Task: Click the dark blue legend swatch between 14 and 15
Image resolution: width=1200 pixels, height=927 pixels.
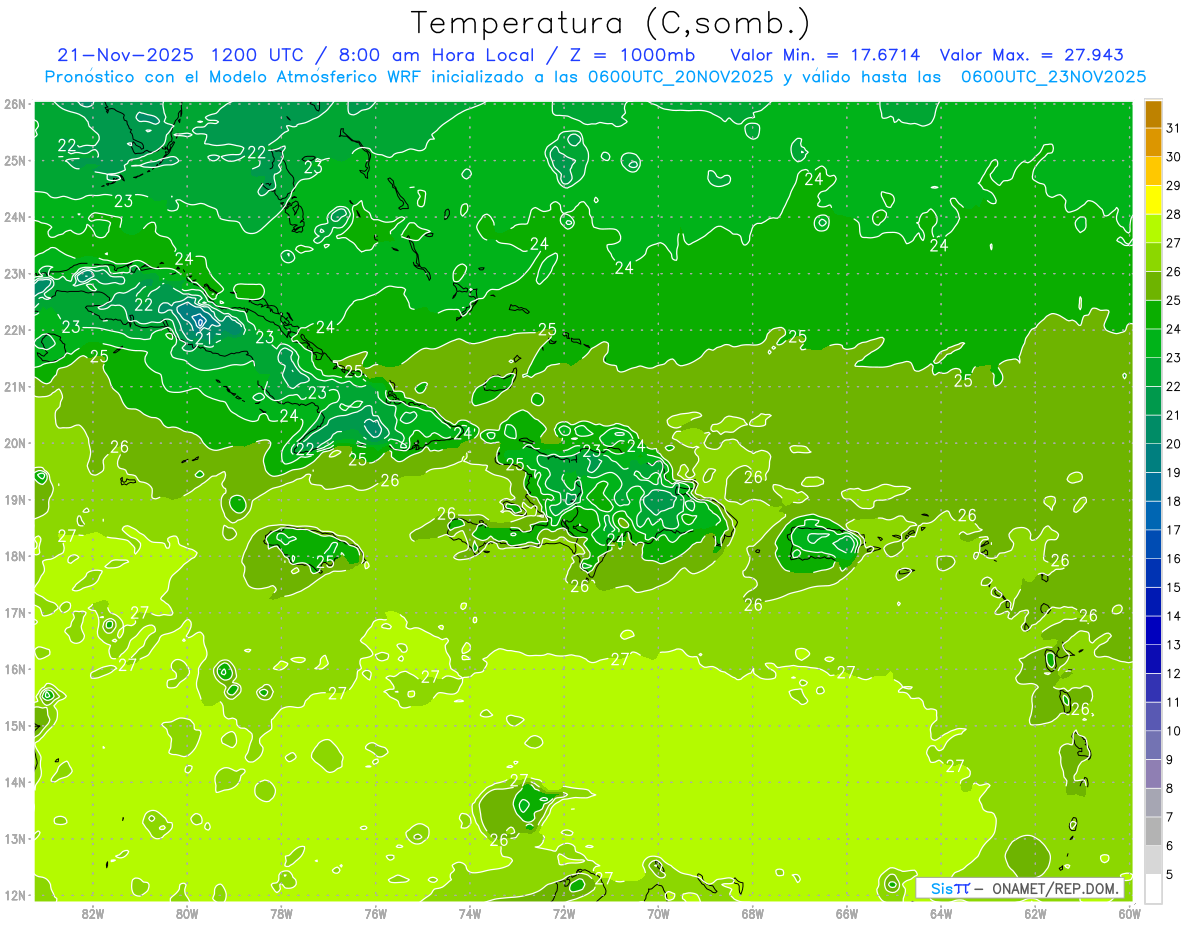Action: click(1153, 602)
